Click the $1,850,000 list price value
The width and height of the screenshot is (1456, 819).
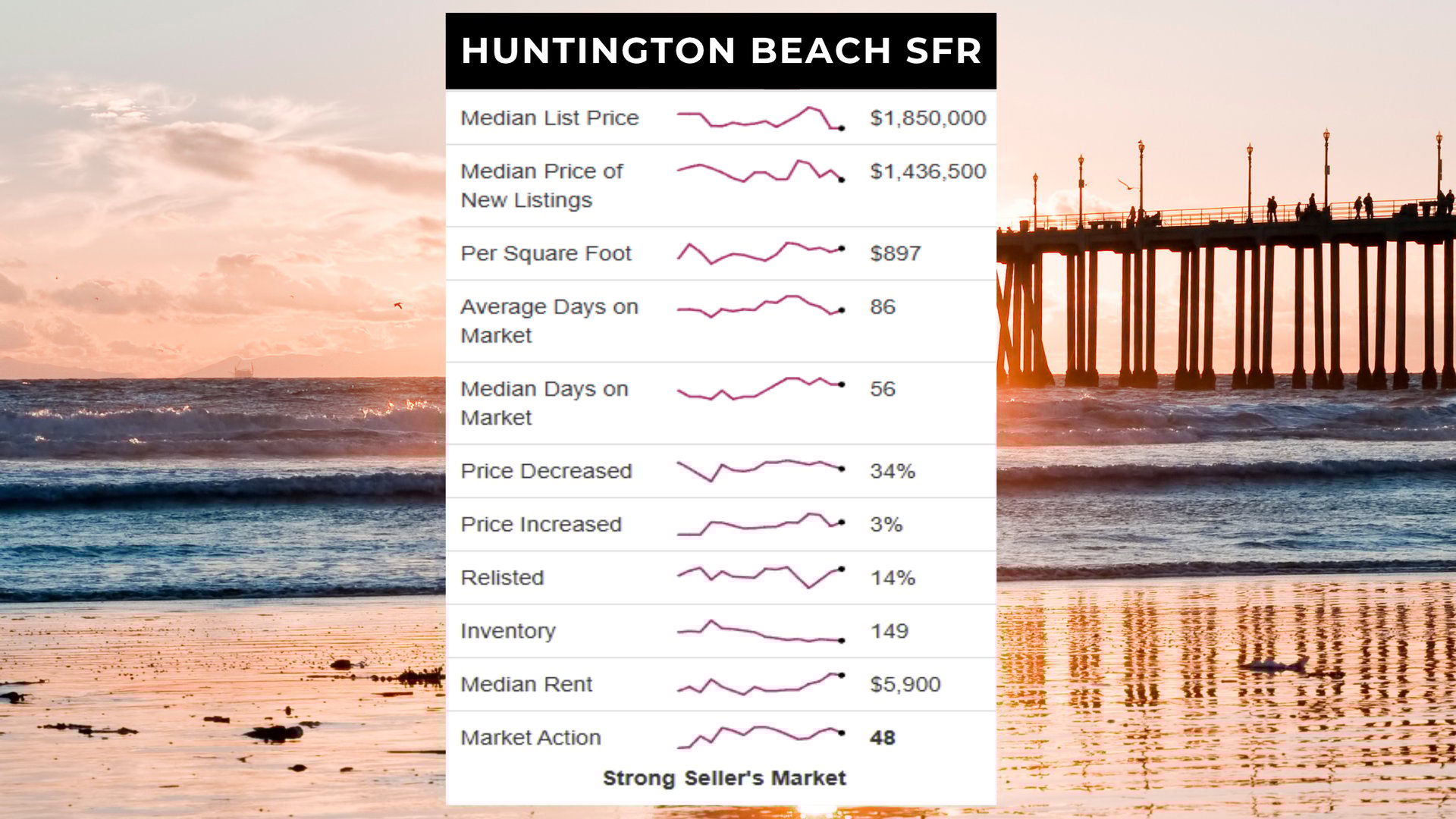927,118
